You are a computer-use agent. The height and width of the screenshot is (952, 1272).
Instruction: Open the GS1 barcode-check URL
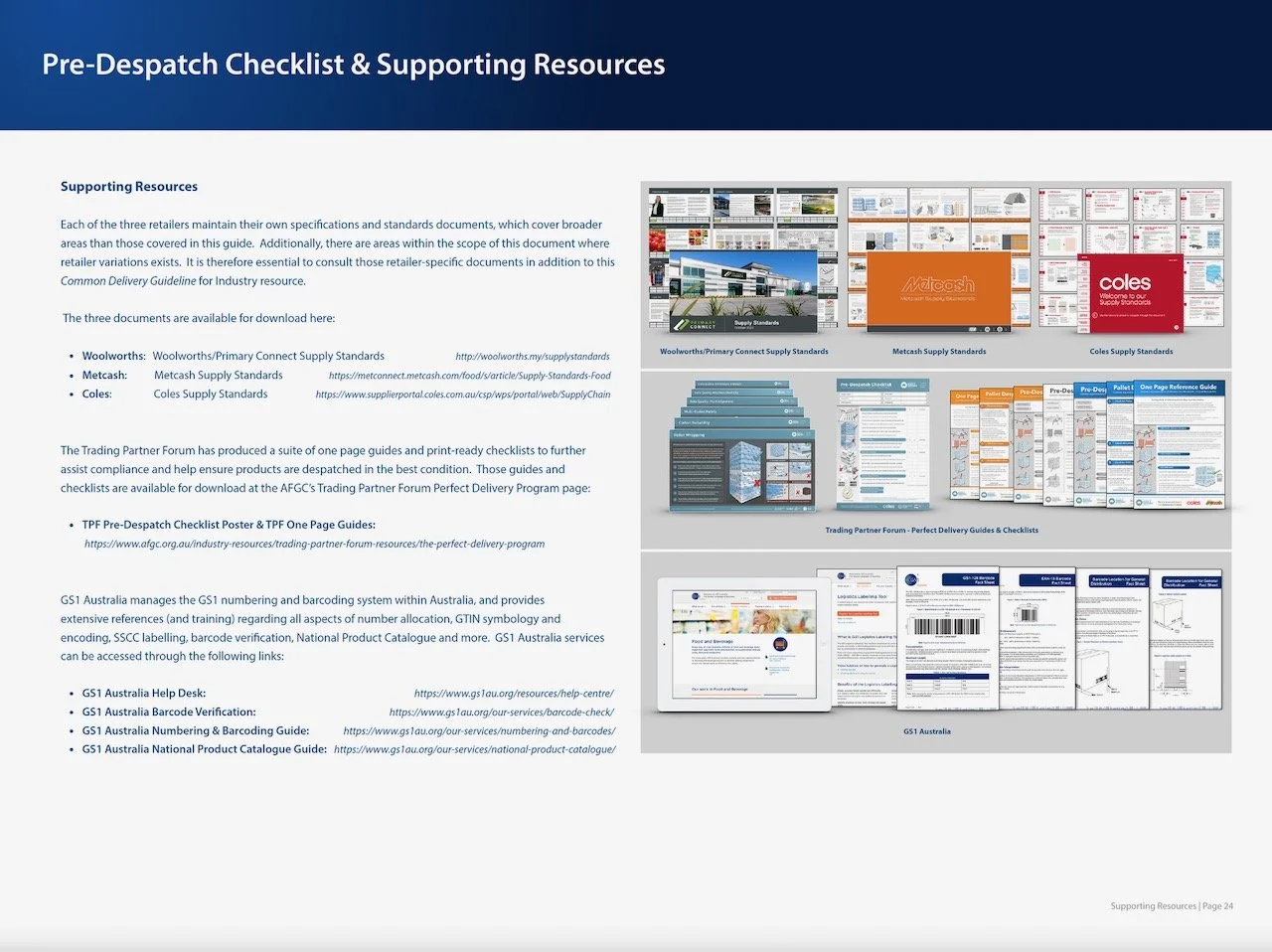tap(502, 713)
